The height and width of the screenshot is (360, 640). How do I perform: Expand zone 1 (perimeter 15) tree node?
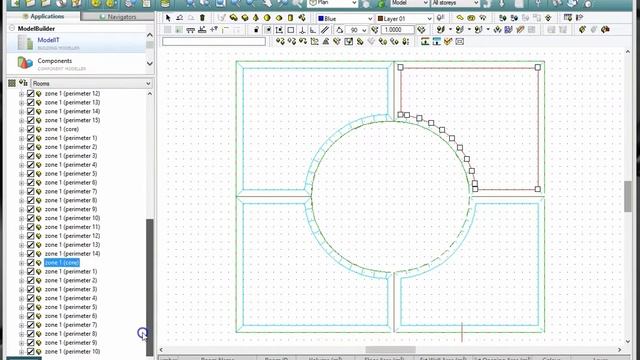(x=22, y=120)
